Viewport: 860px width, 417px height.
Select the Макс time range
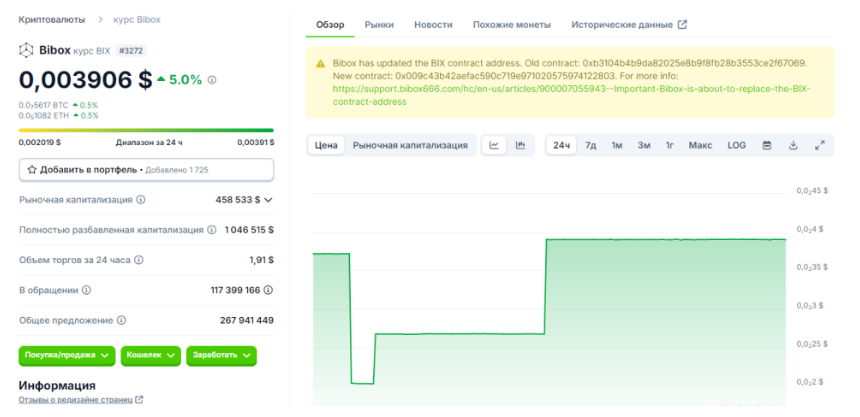tap(700, 145)
